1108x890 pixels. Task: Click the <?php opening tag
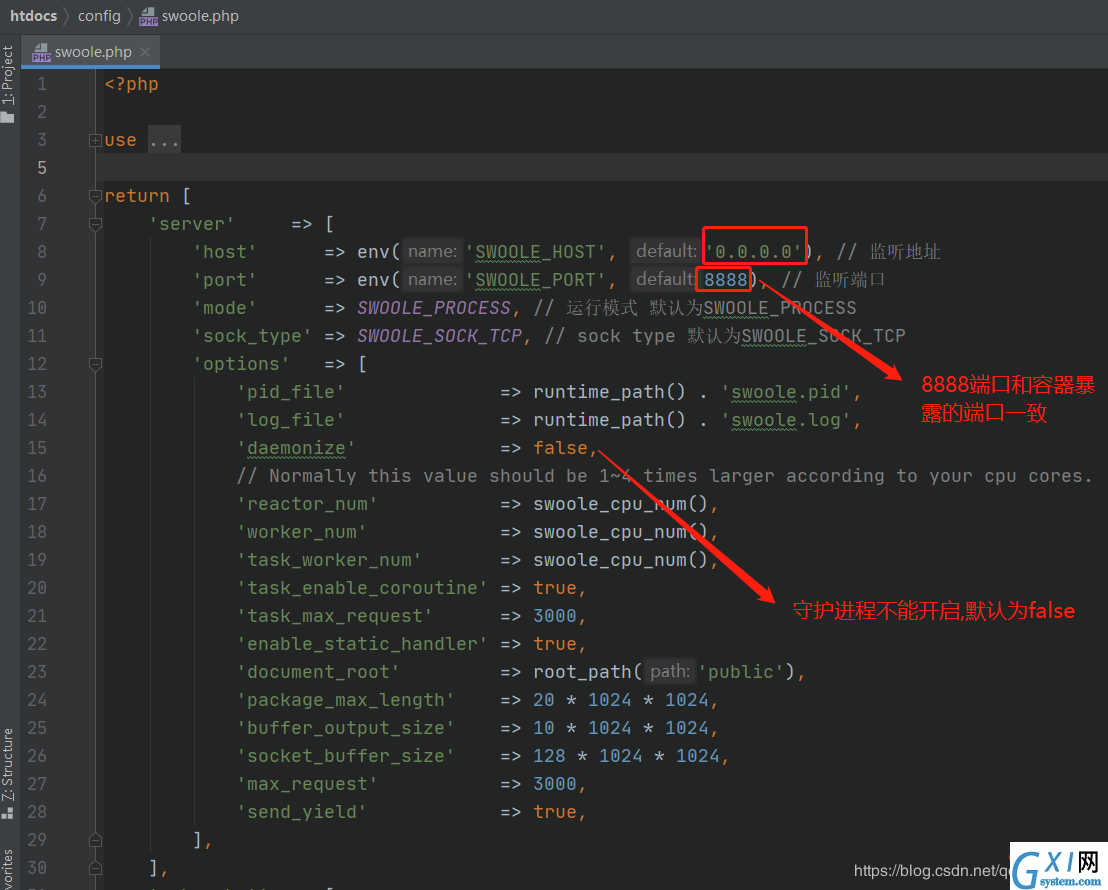(x=131, y=84)
